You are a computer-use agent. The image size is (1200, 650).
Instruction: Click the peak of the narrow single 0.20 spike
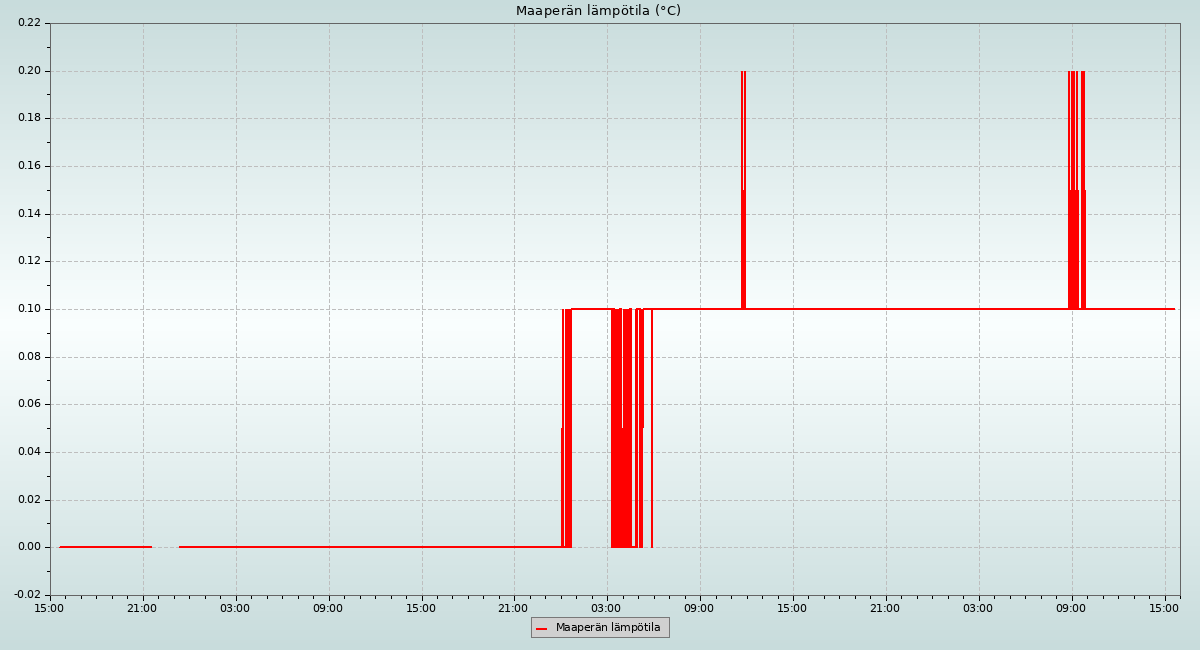[743, 73]
